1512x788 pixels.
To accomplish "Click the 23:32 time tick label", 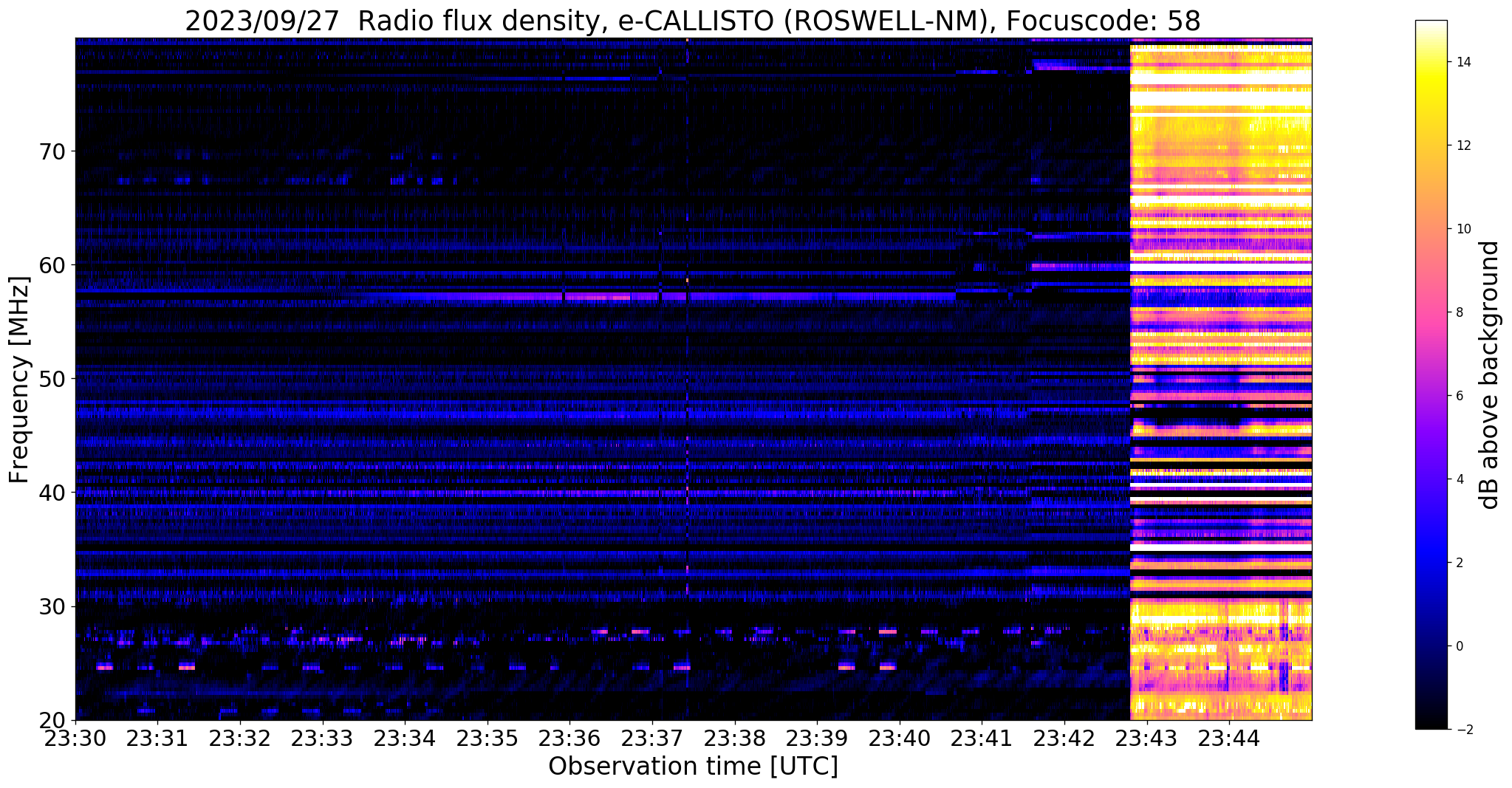I will click(240, 739).
